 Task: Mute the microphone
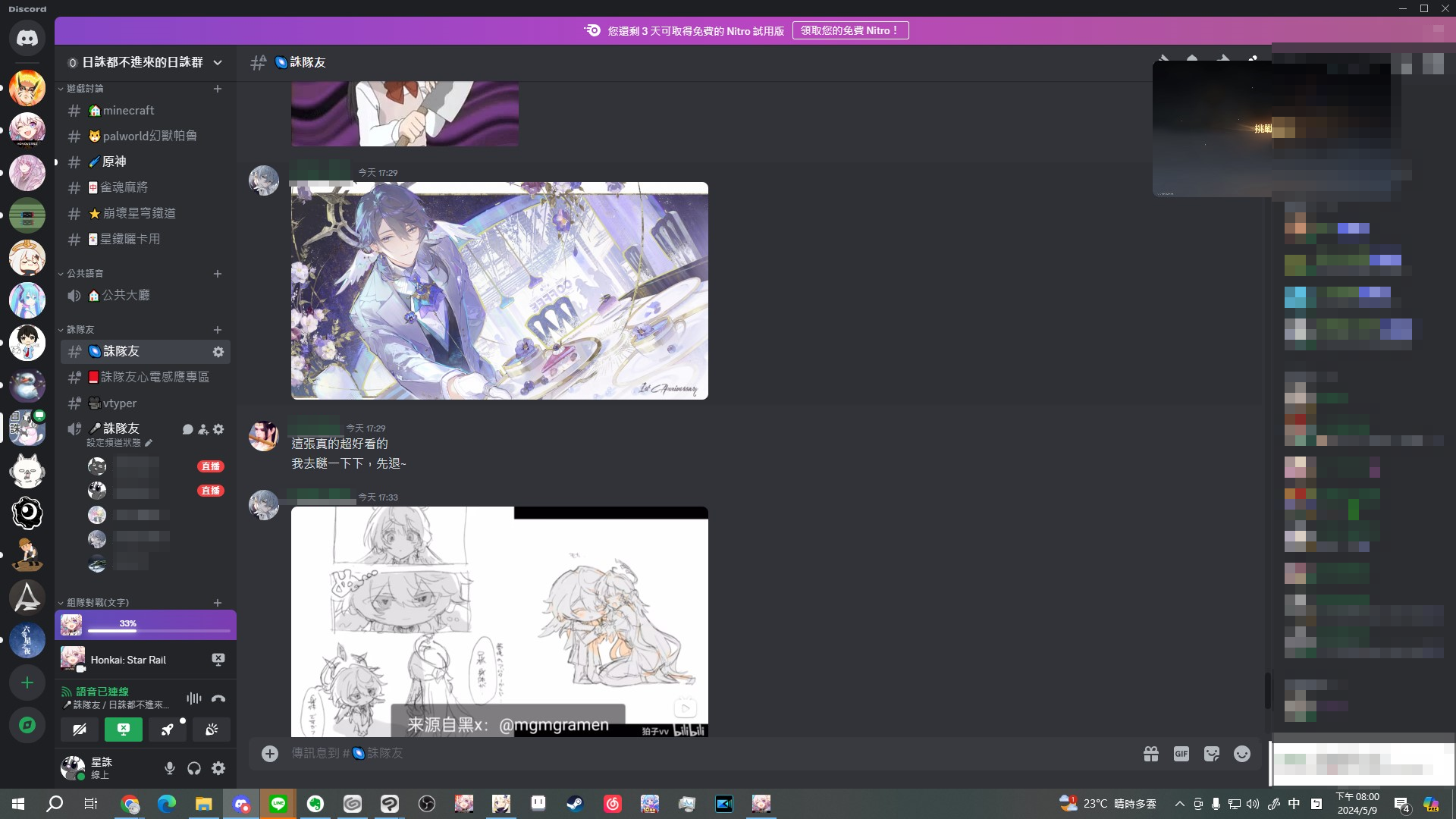170,768
